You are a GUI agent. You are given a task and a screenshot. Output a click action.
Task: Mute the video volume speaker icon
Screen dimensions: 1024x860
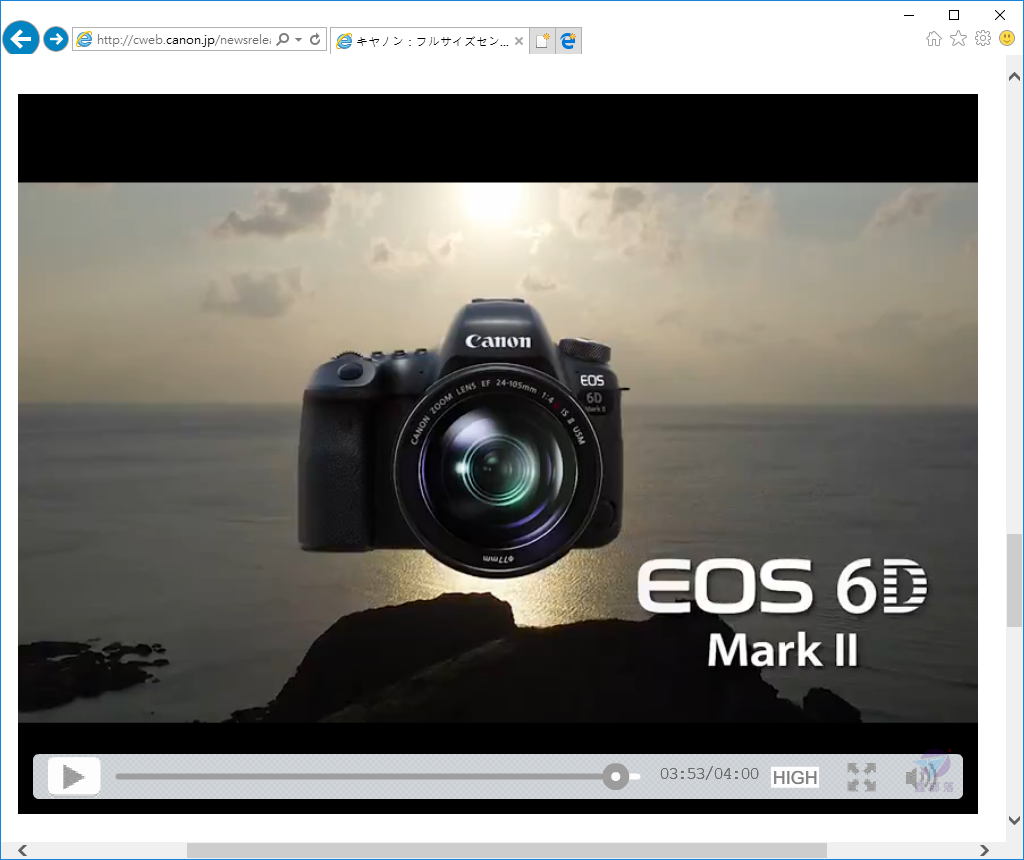[921, 777]
